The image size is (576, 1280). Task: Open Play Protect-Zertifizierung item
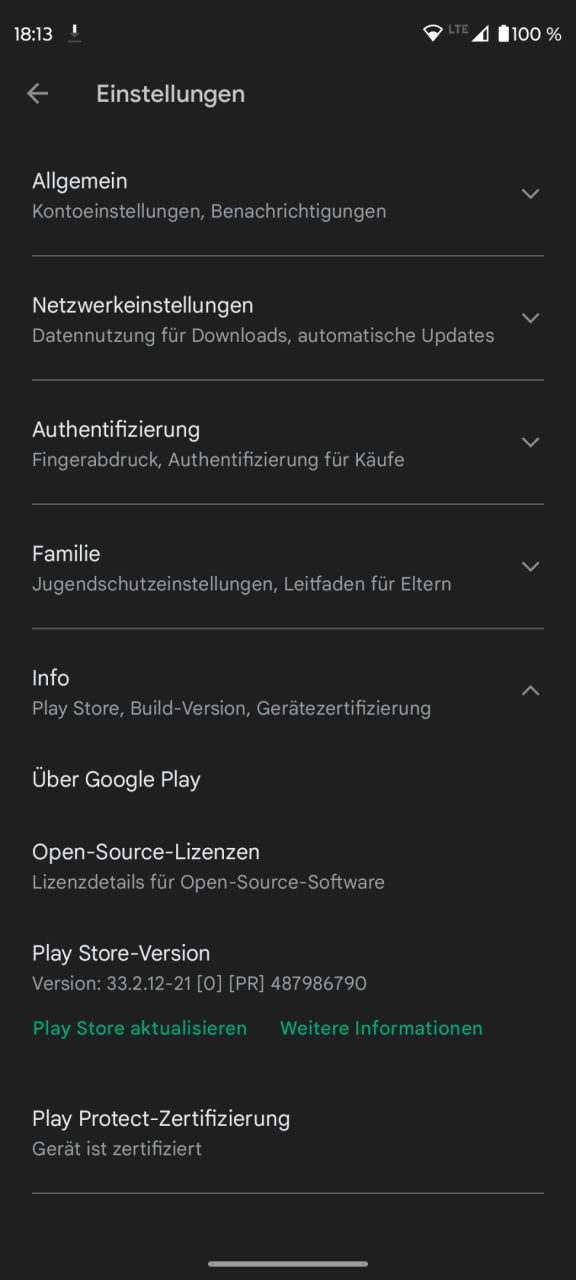pyautogui.click(x=288, y=1132)
